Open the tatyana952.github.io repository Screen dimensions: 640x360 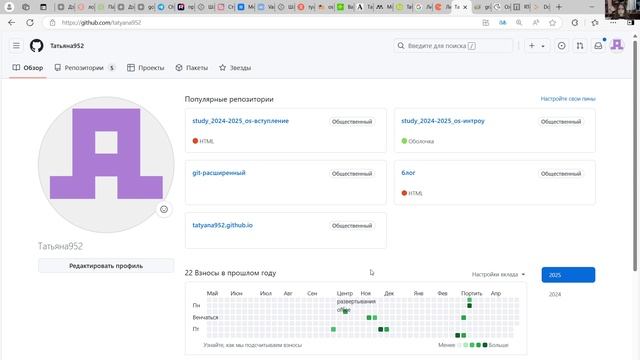tap(222, 225)
